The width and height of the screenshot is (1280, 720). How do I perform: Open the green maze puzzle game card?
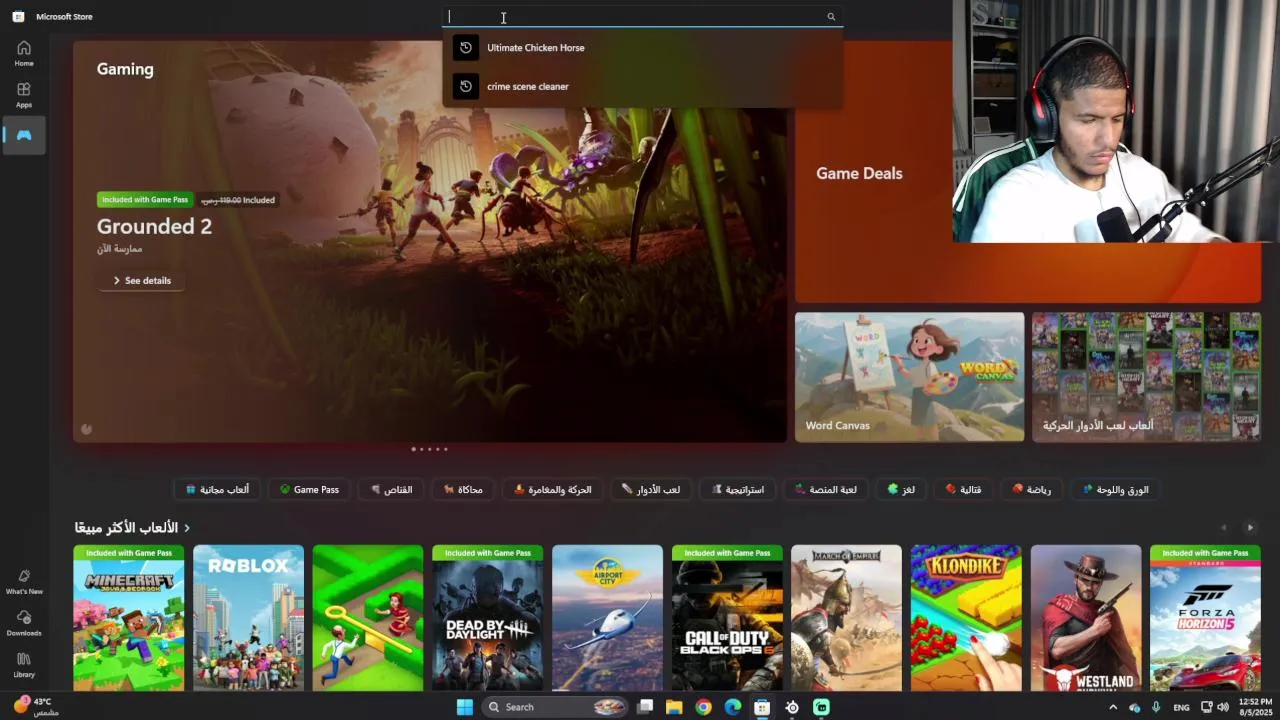368,618
